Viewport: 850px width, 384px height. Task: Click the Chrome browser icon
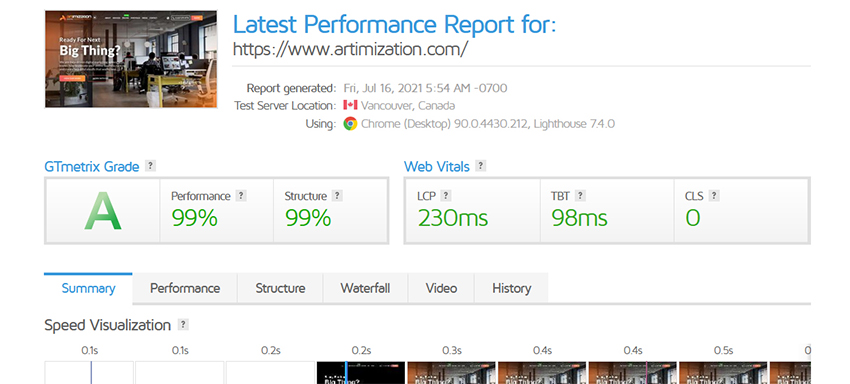(x=350, y=124)
